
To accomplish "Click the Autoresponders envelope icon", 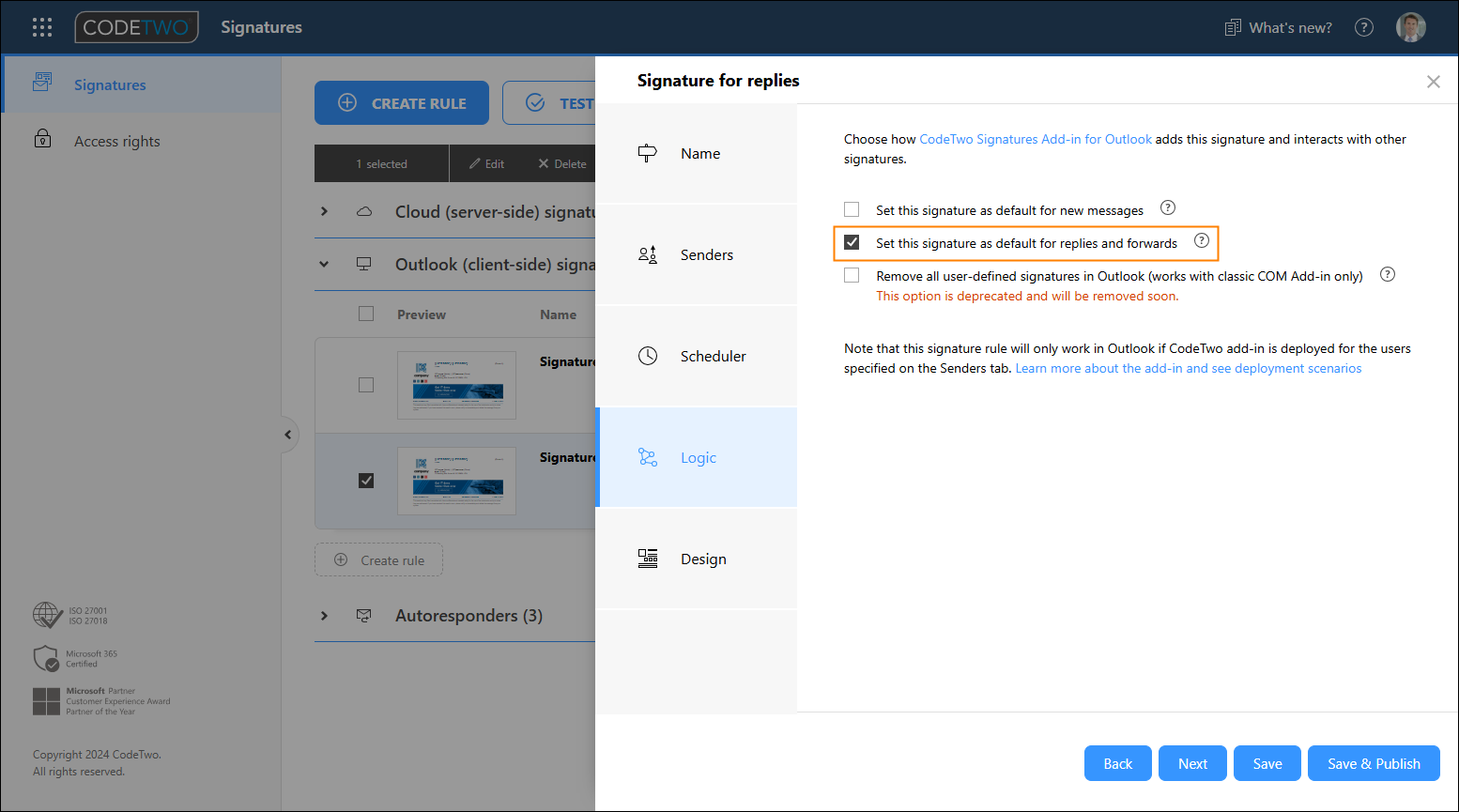I will pyautogui.click(x=364, y=616).
